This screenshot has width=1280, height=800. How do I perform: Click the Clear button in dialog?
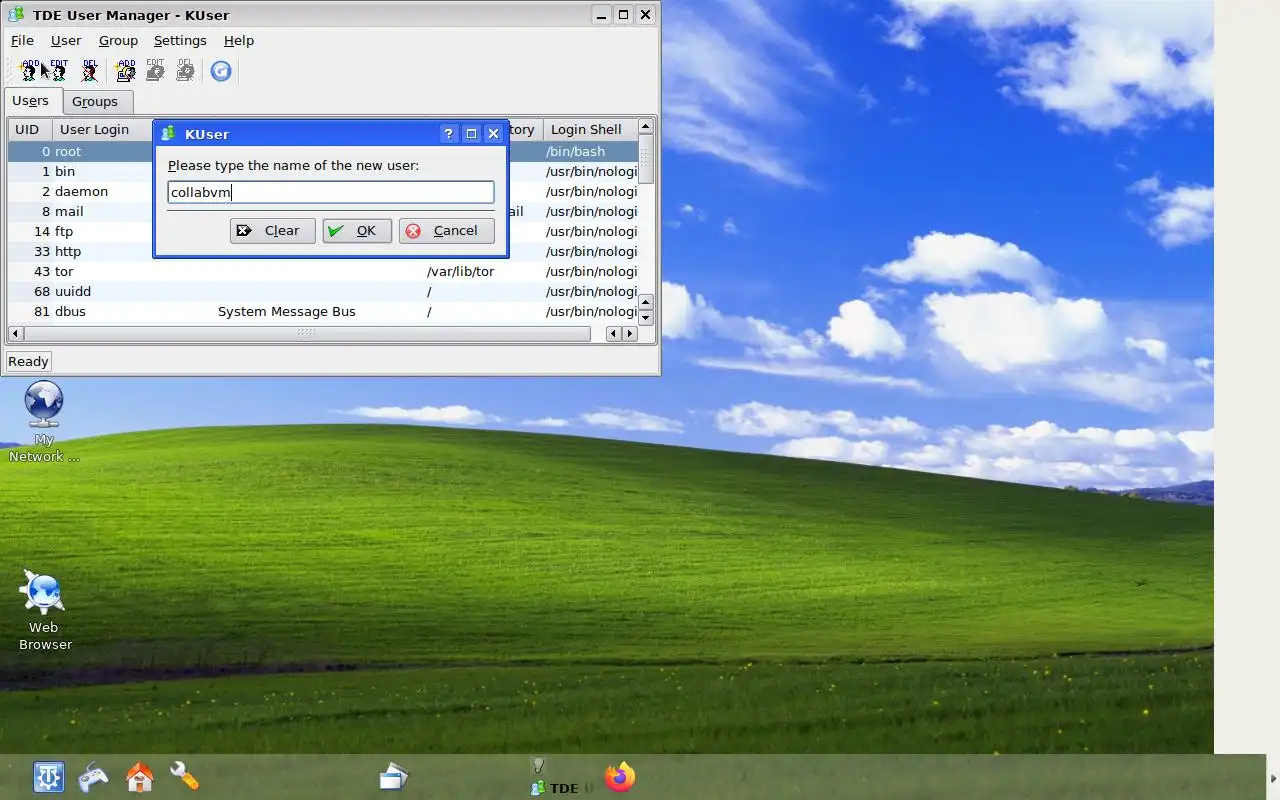pyautogui.click(x=272, y=230)
